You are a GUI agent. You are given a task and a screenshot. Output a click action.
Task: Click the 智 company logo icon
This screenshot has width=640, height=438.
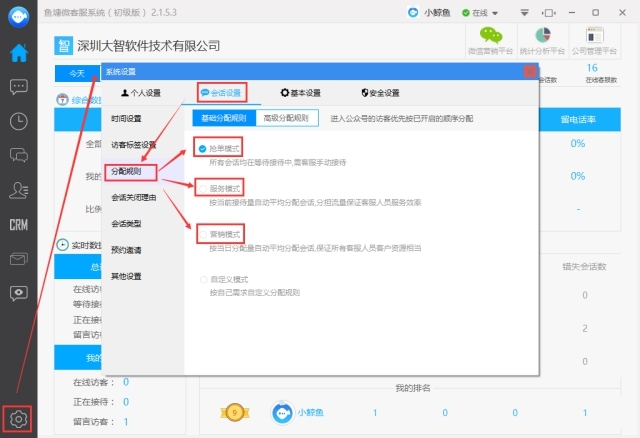tap(63, 45)
